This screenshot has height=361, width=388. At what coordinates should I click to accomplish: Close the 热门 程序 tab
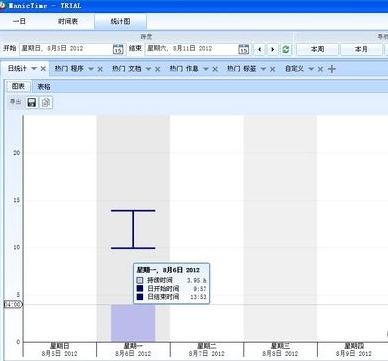click(x=100, y=69)
